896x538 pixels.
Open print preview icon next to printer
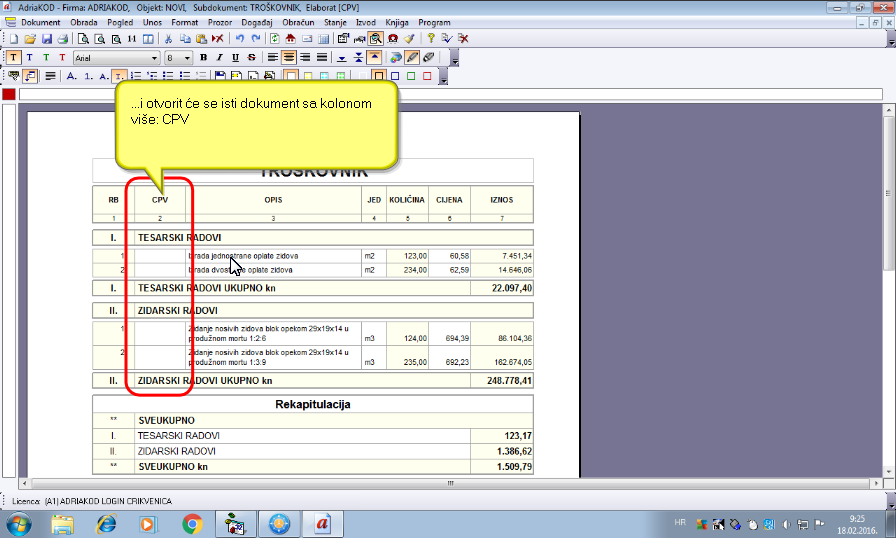[x=83, y=39]
